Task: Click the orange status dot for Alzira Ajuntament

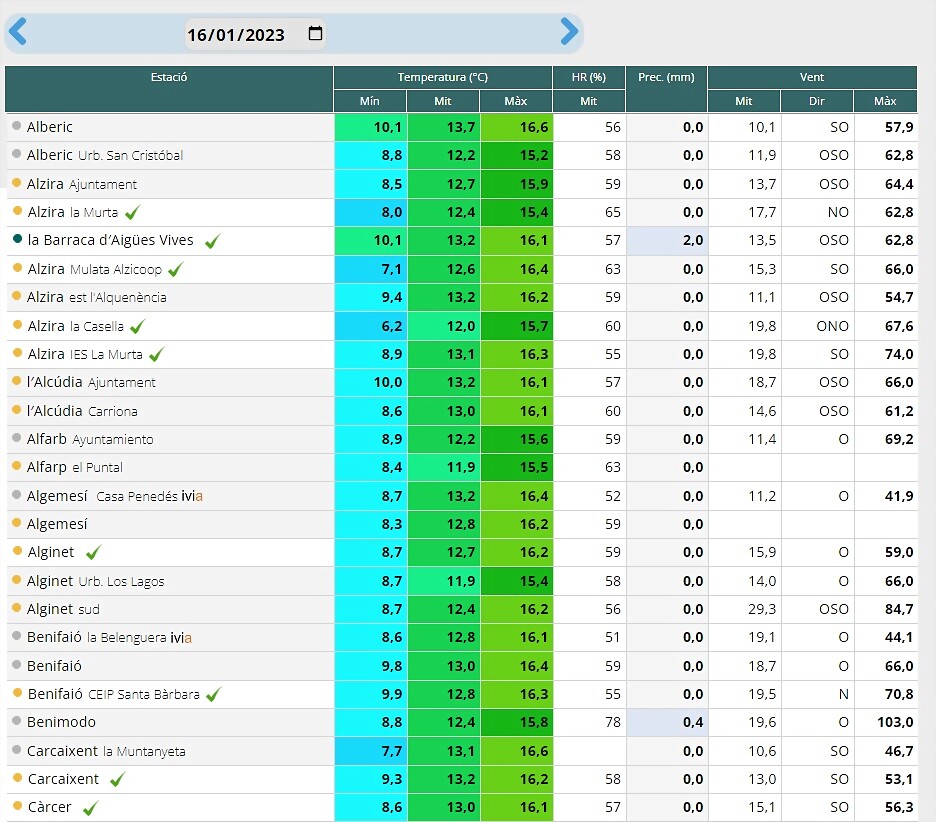Action: 17,183
